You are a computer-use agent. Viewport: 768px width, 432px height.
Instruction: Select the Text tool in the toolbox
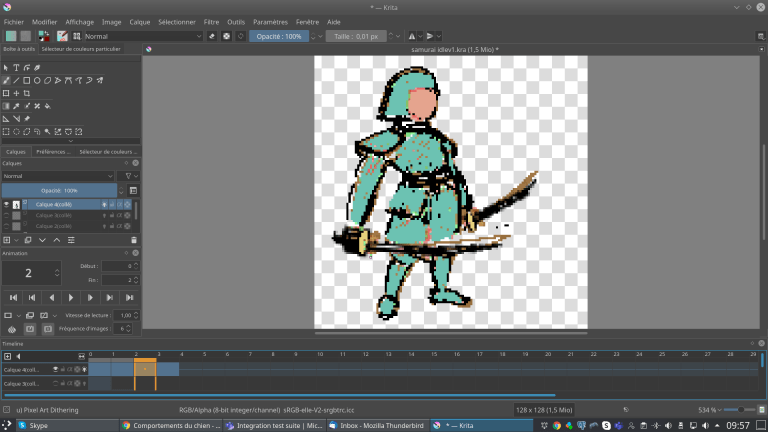[x=16, y=68]
